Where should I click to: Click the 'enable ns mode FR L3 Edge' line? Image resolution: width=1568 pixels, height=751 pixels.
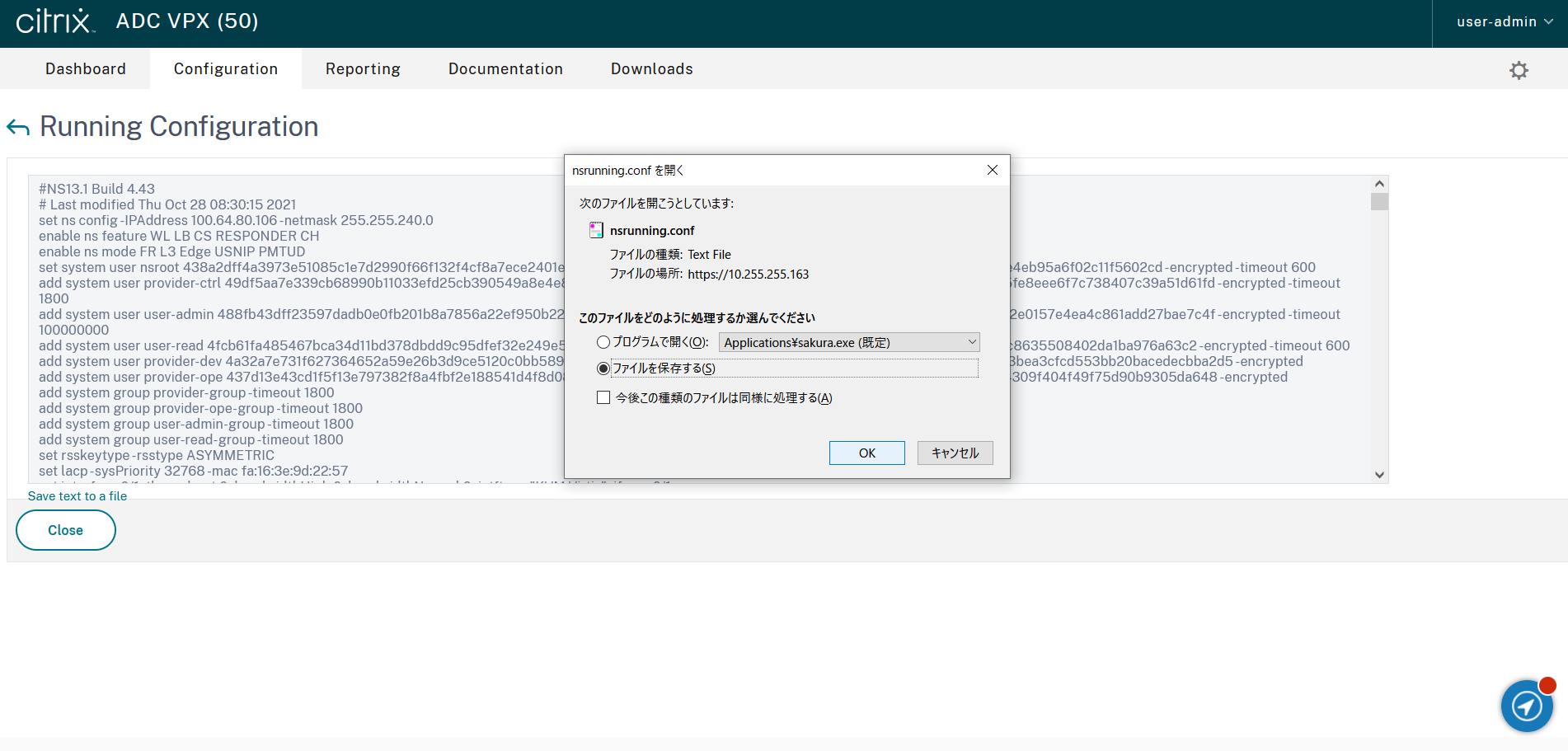tap(171, 251)
